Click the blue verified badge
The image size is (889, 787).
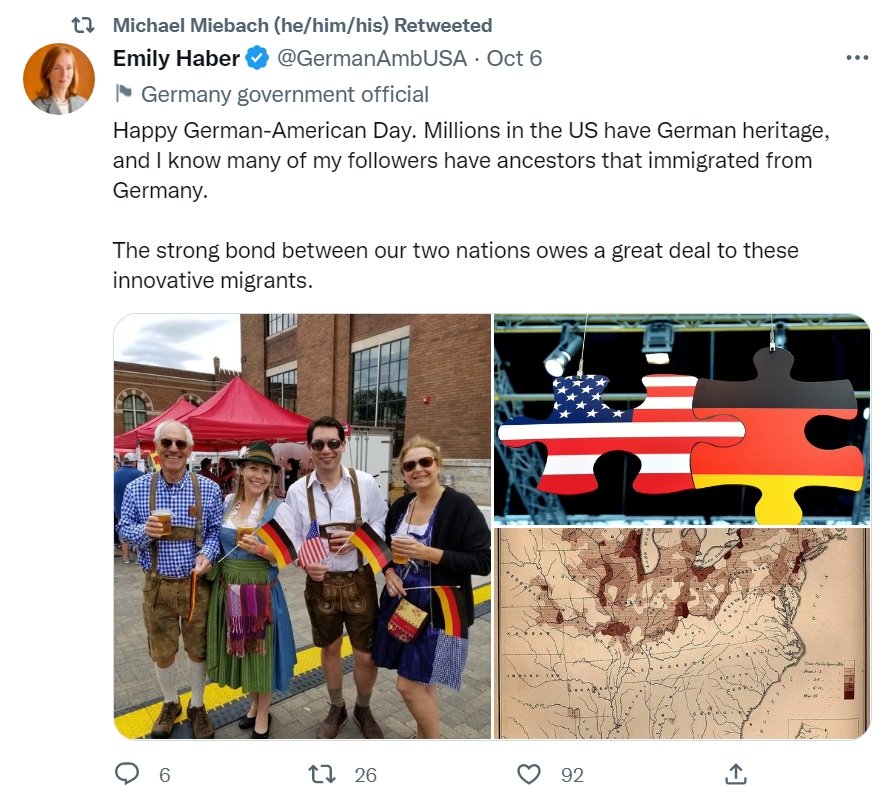tap(257, 58)
